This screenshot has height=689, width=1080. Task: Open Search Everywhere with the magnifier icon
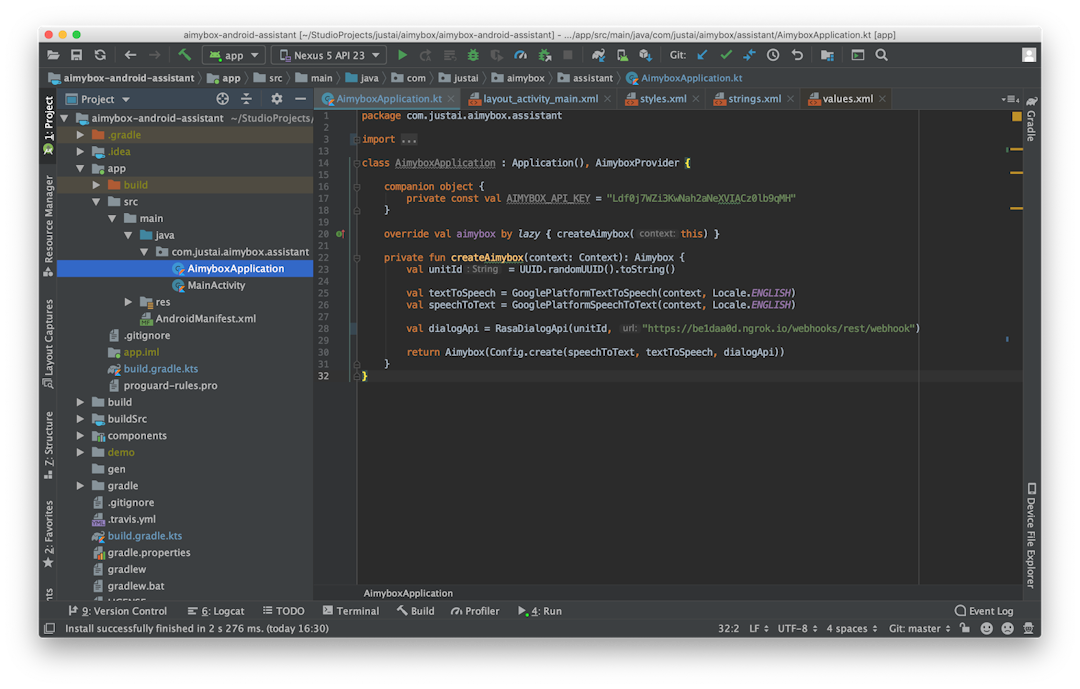click(881, 55)
